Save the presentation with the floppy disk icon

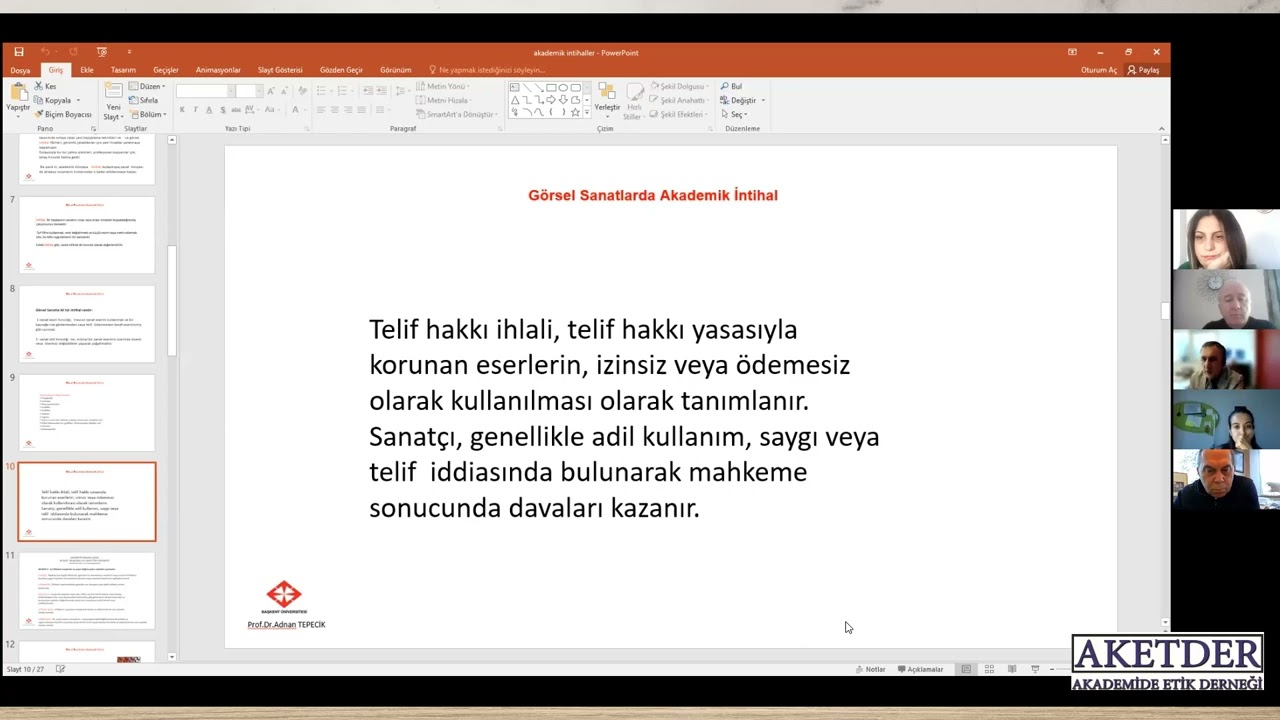point(19,52)
